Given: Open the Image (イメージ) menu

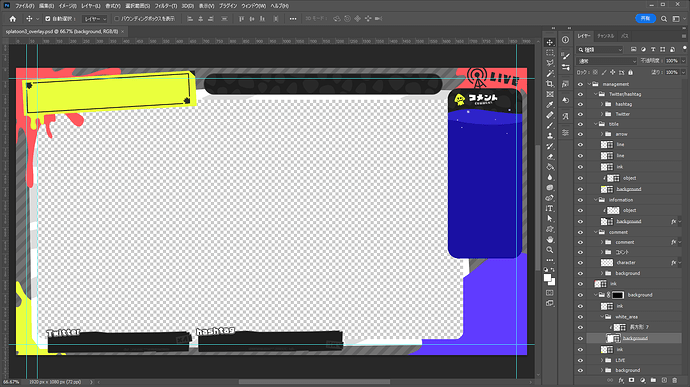Looking at the screenshot, I should coord(67,6).
